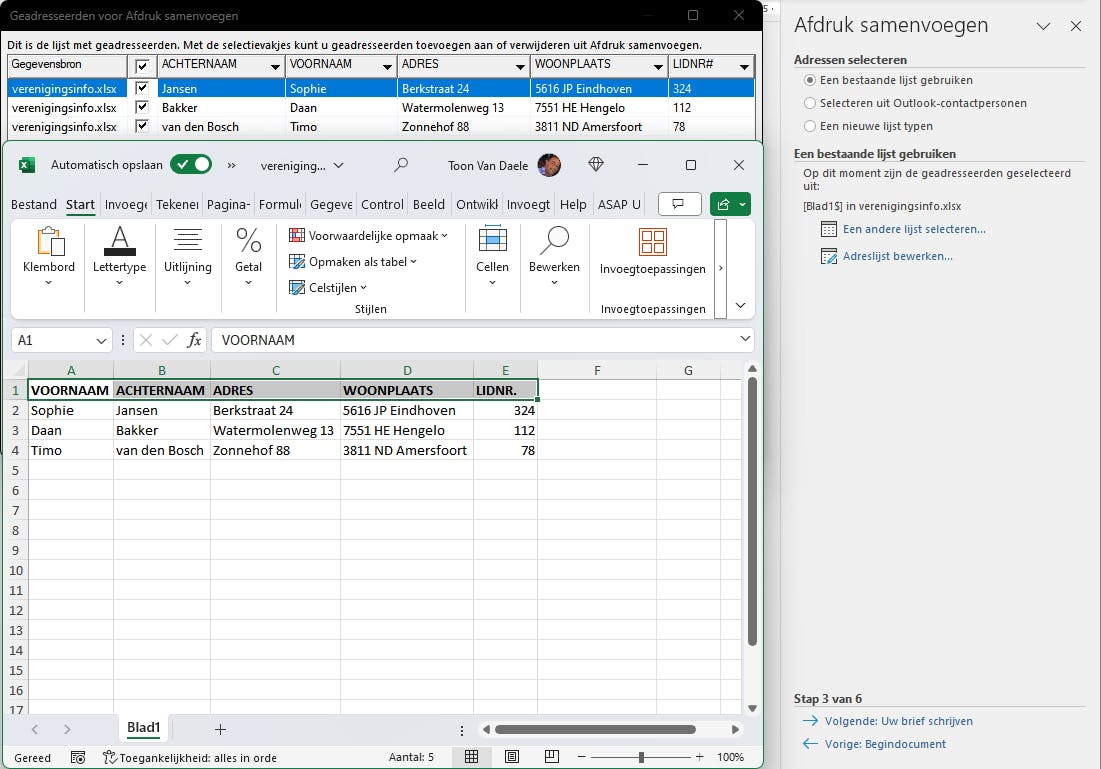Select 'Een nieuwe lijst typen' radio button
The height and width of the screenshot is (769, 1101).
coord(810,126)
